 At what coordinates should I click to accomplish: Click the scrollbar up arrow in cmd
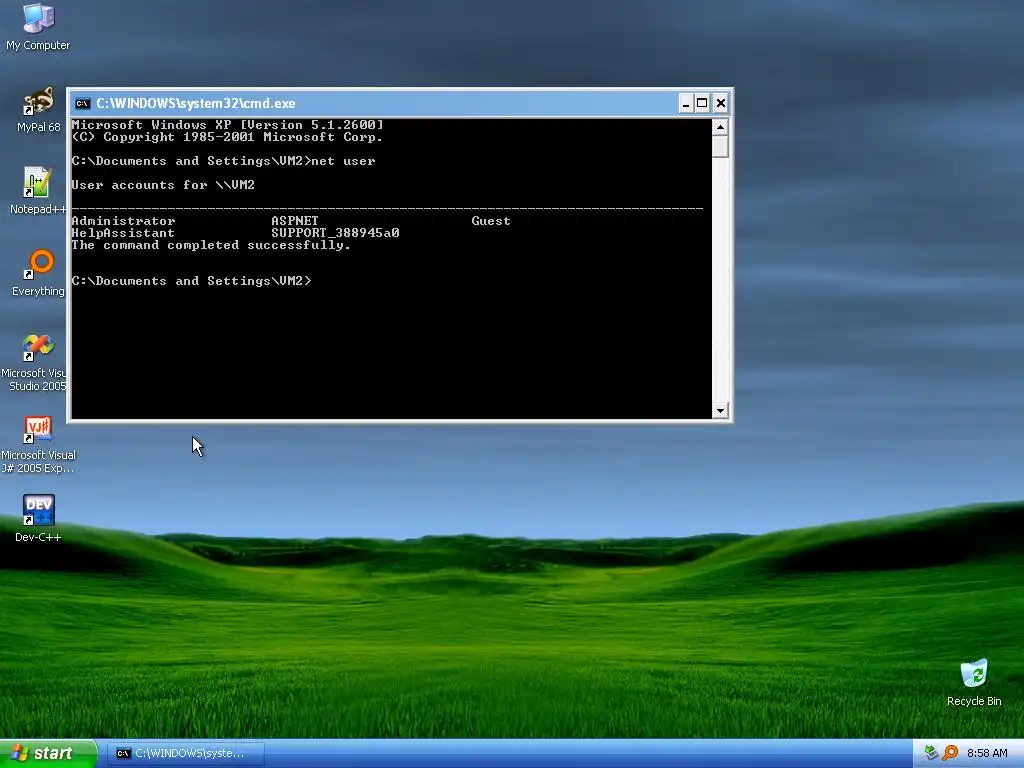[720, 127]
